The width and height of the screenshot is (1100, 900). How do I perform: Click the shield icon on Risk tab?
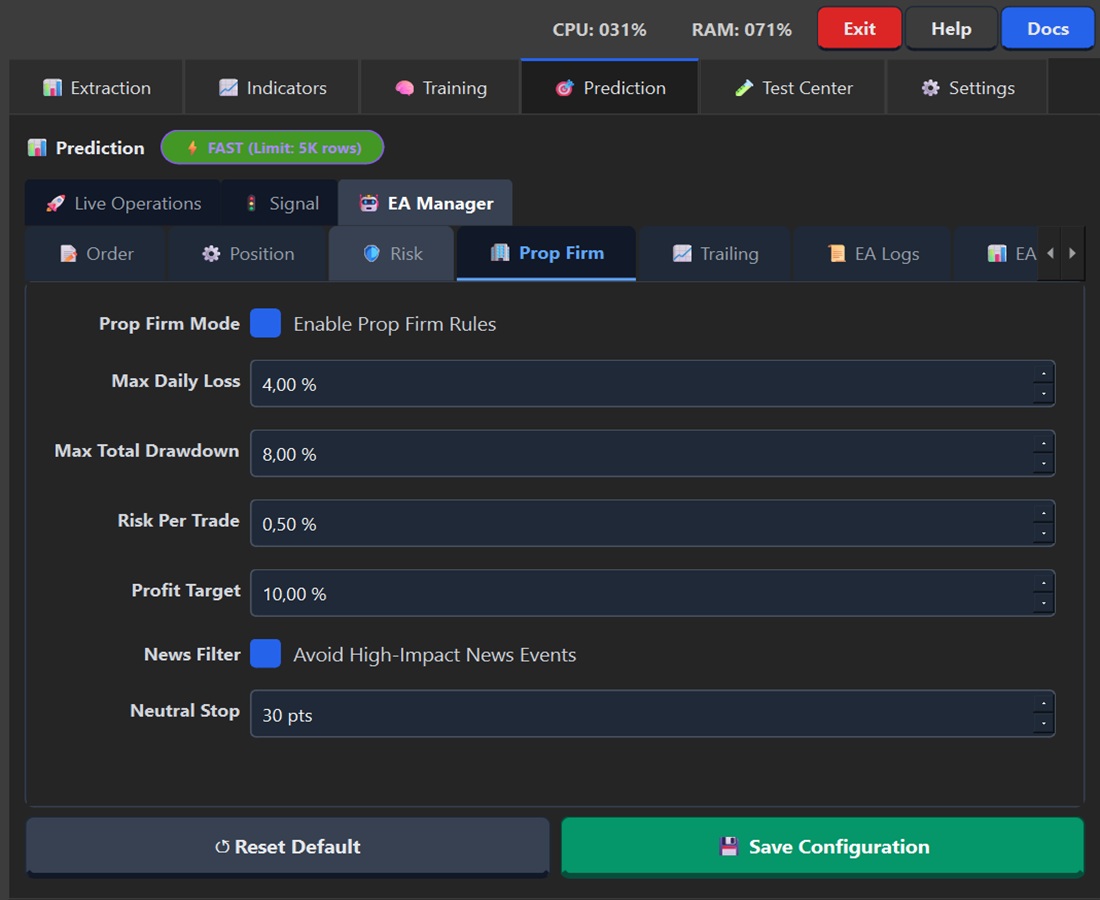[371, 254]
